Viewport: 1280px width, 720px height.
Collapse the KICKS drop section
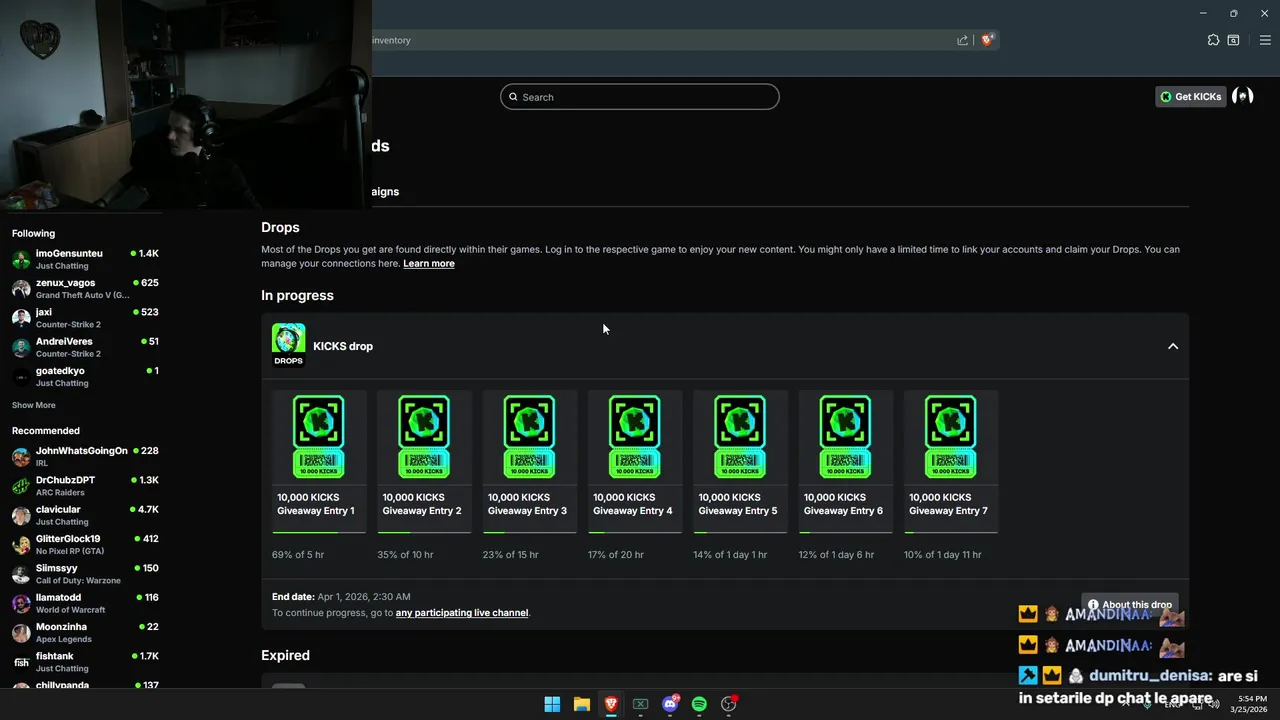pos(1173,346)
